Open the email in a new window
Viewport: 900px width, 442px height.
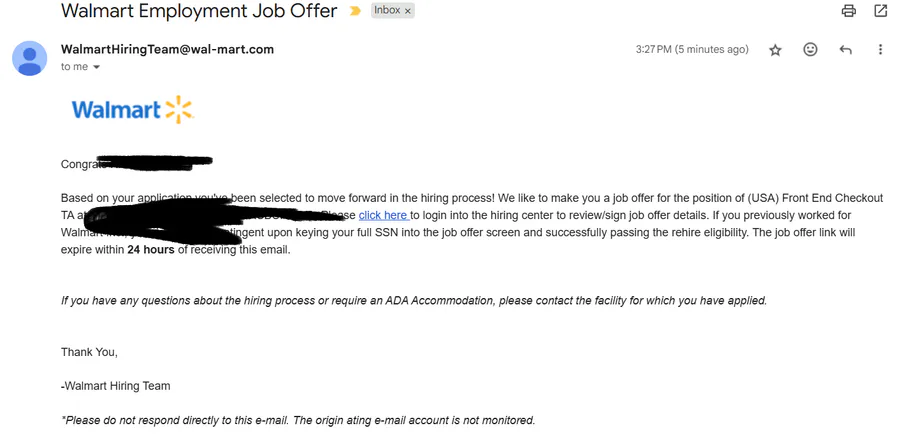[880, 11]
